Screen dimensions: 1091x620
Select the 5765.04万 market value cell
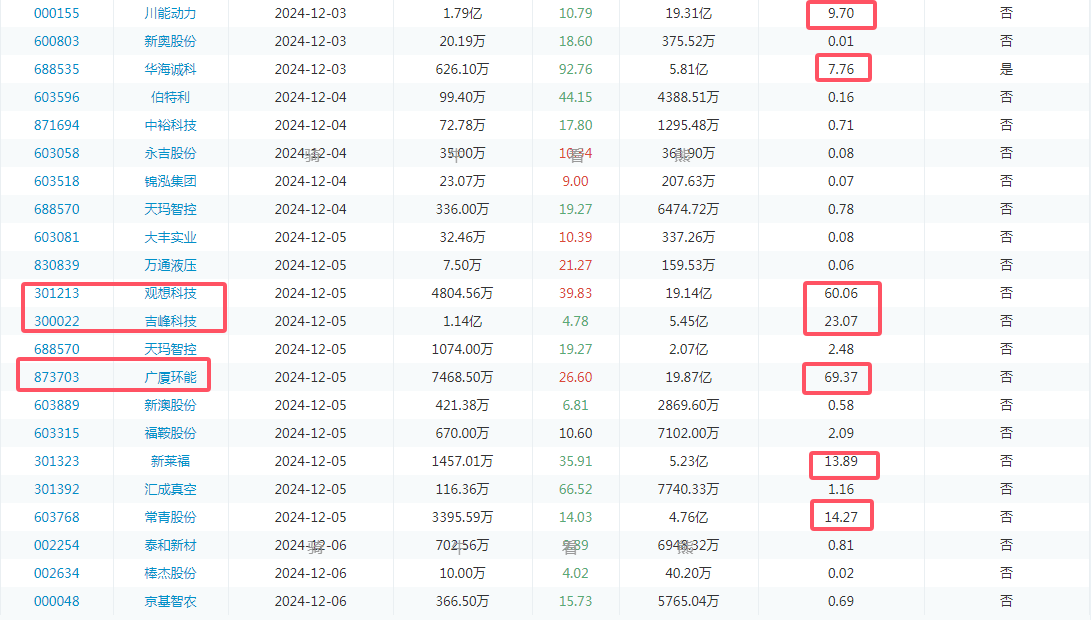687,601
